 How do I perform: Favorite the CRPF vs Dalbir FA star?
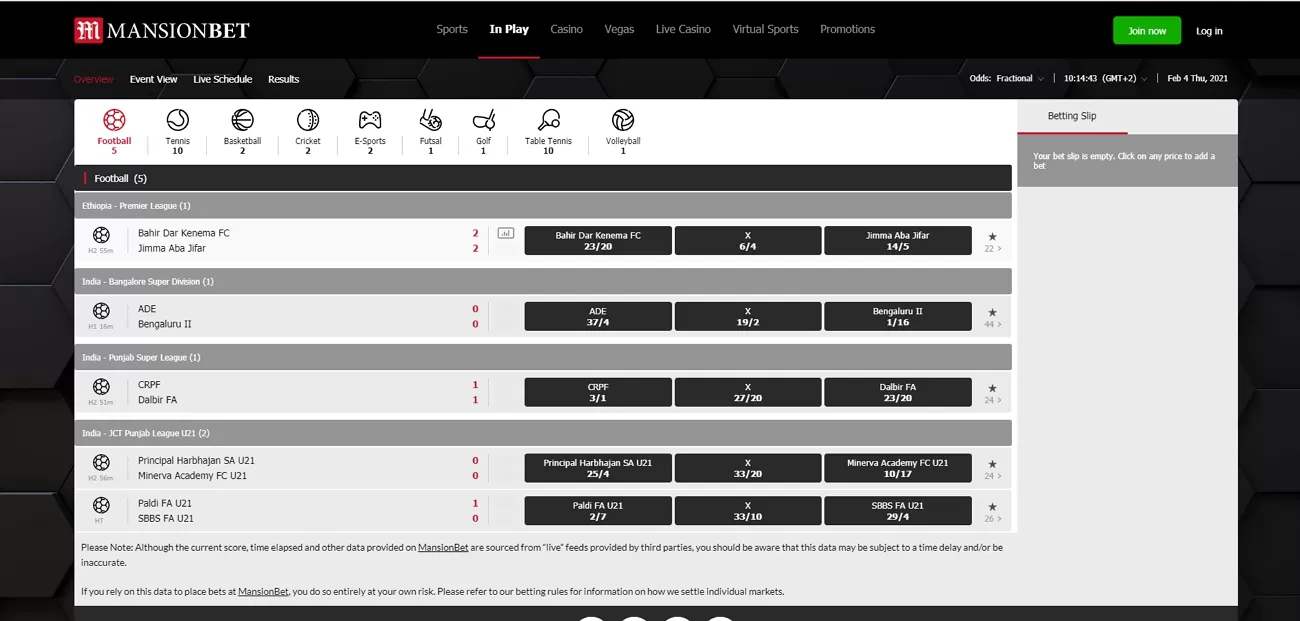992,388
